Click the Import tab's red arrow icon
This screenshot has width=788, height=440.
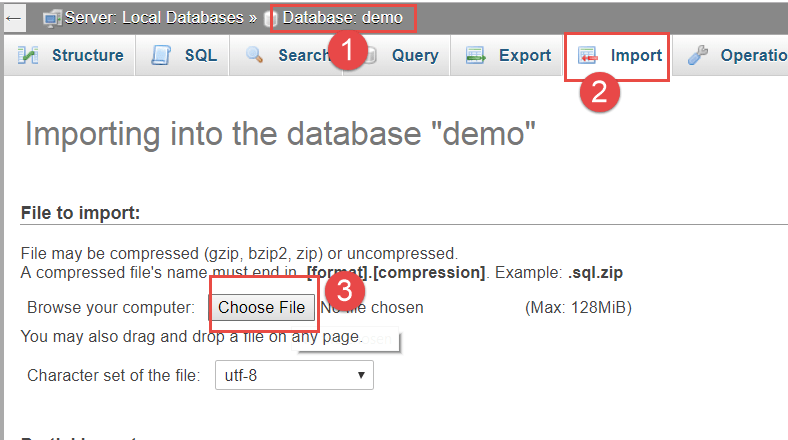tap(589, 56)
